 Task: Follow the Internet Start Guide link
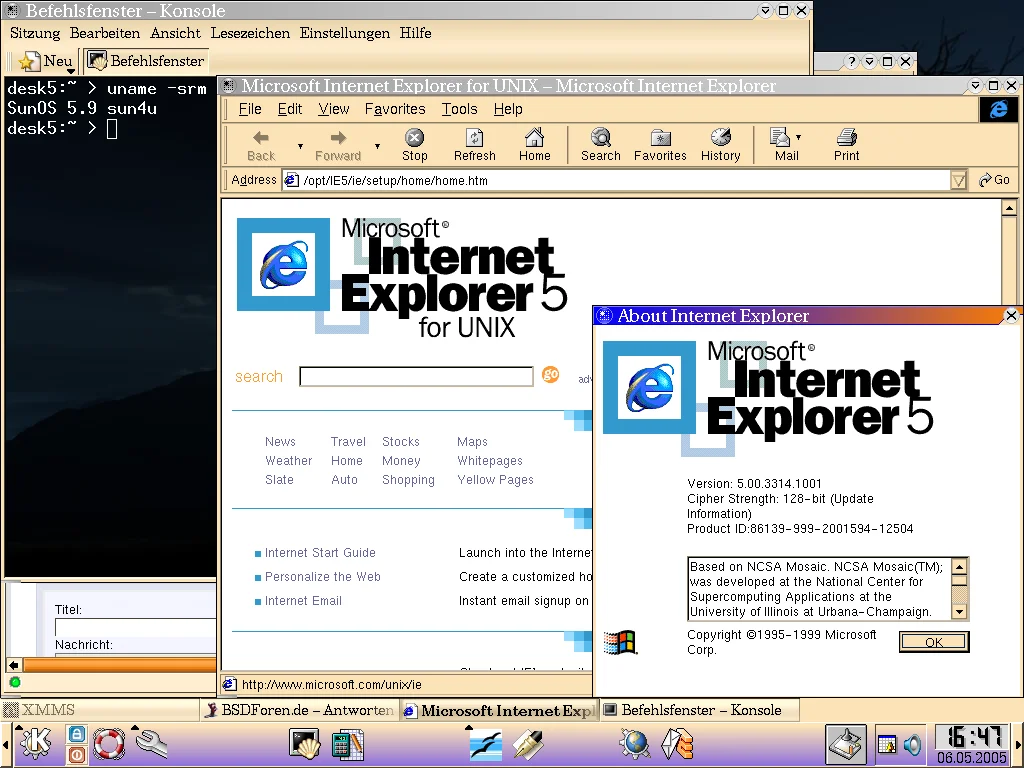(x=320, y=553)
